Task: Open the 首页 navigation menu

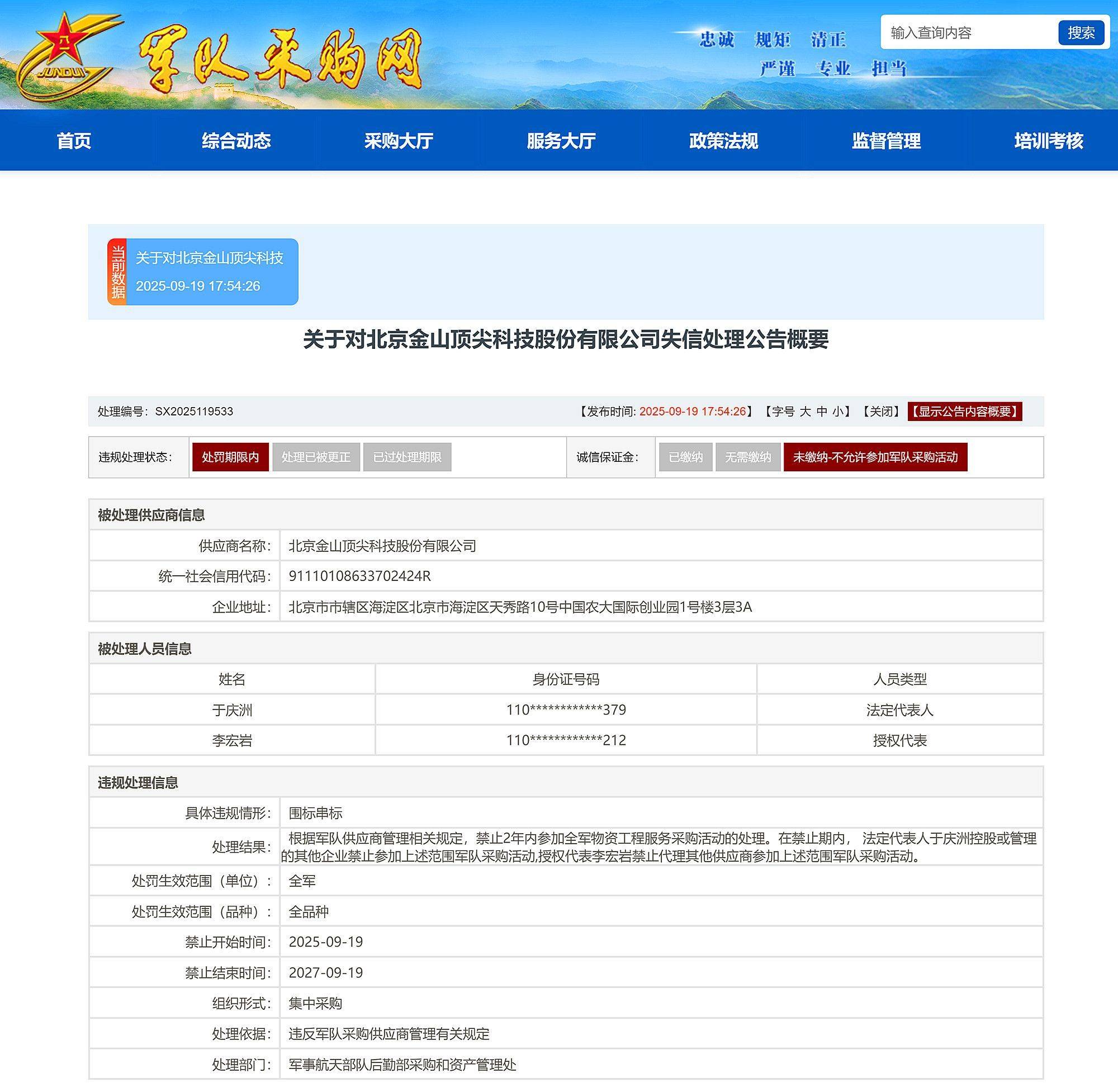Action: pos(74,142)
